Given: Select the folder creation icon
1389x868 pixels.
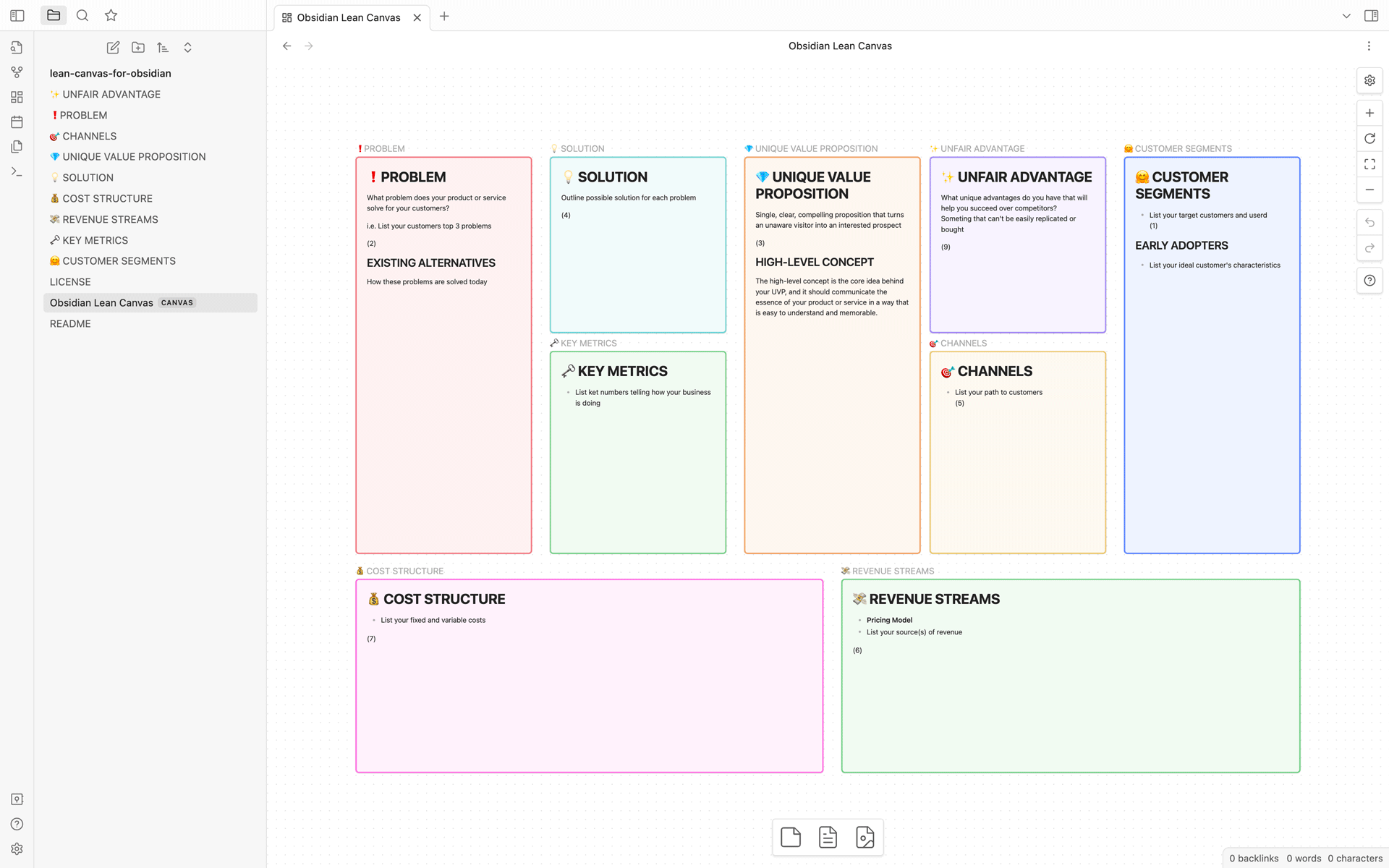Looking at the screenshot, I should point(138,47).
